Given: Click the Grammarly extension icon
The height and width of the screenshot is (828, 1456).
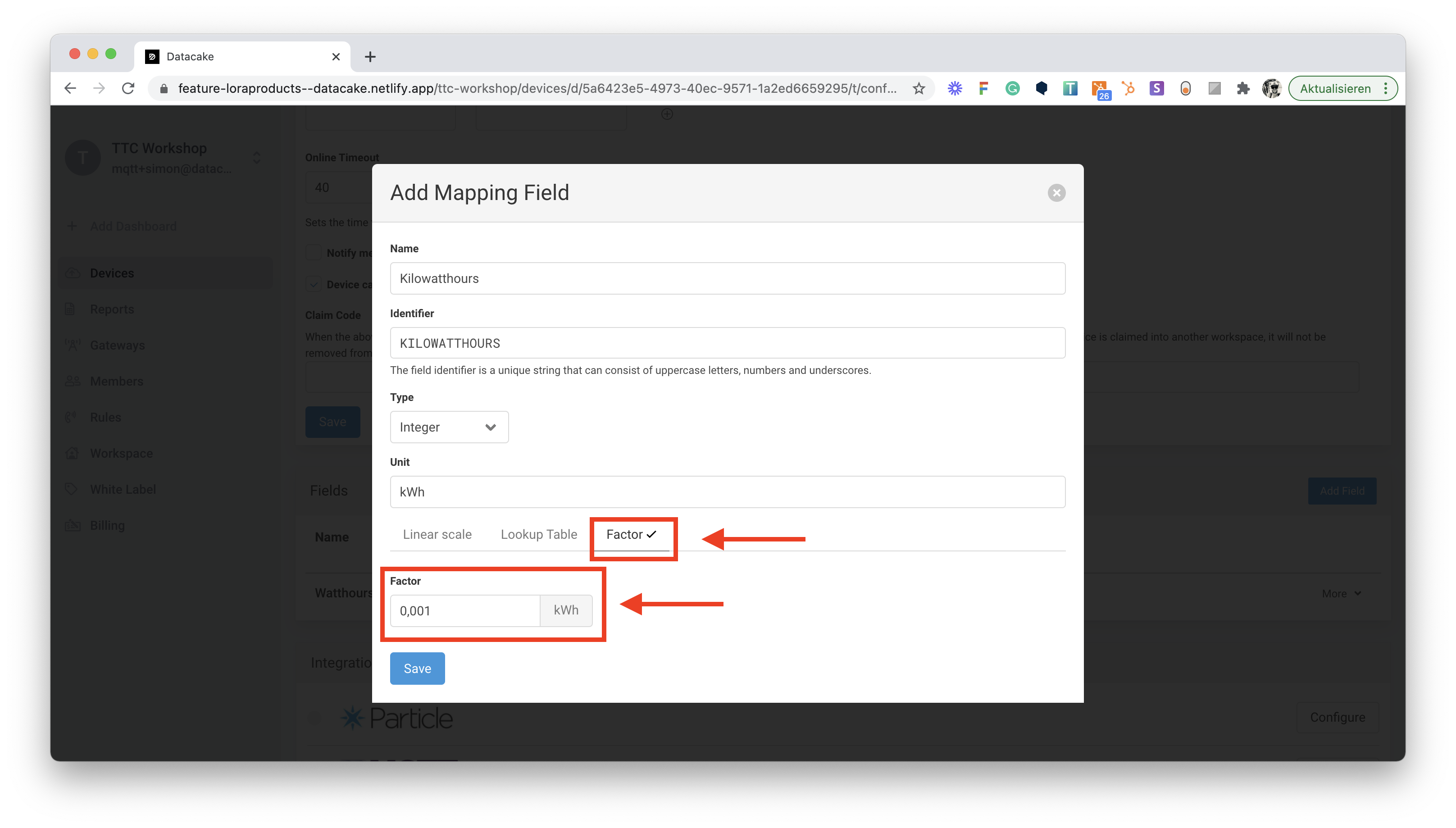Looking at the screenshot, I should [x=1012, y=89].
